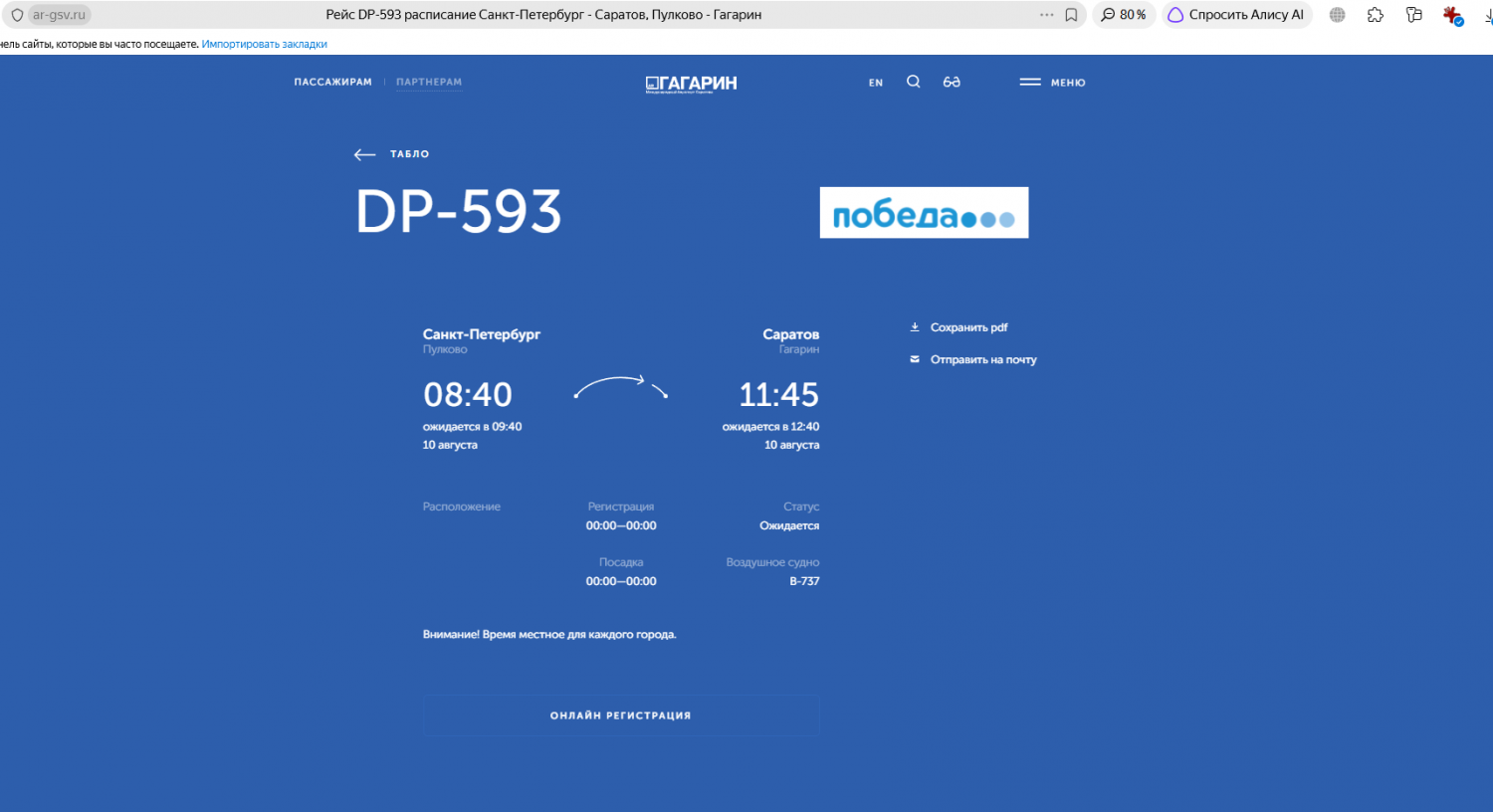The height and width of the screenshot is (812, 1493).
Task: Enable accessibility glasses icon mode
Action: pyautogui.click(x=952, y=82)
